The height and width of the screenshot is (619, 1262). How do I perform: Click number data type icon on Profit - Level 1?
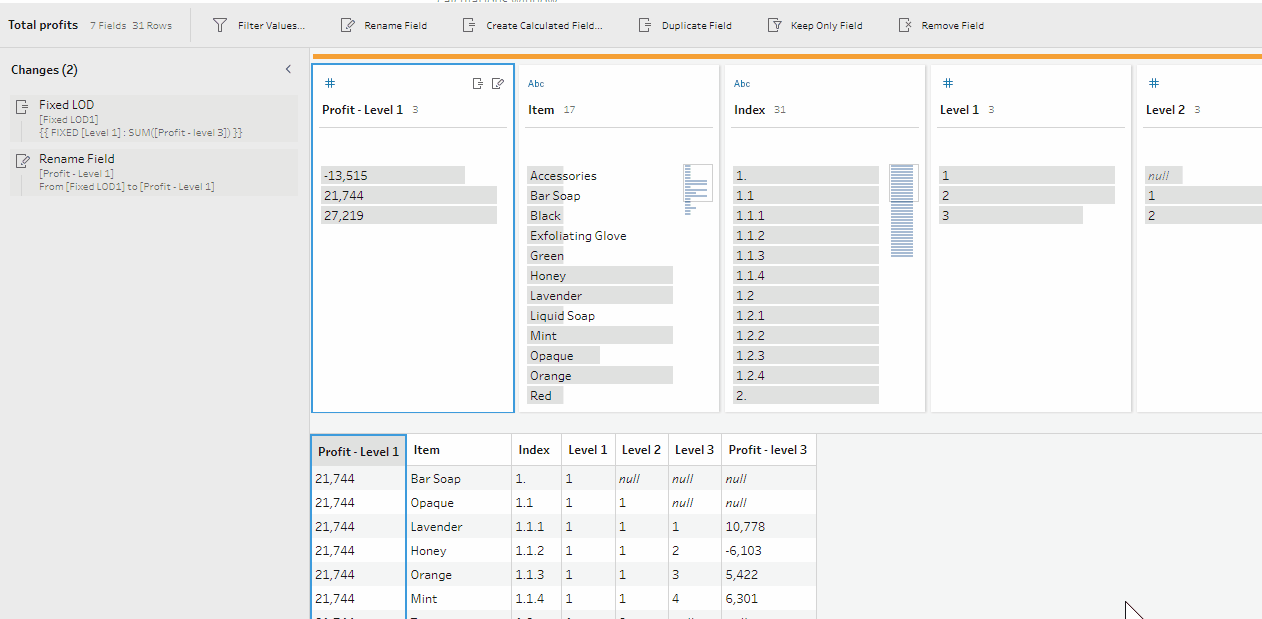329,84
